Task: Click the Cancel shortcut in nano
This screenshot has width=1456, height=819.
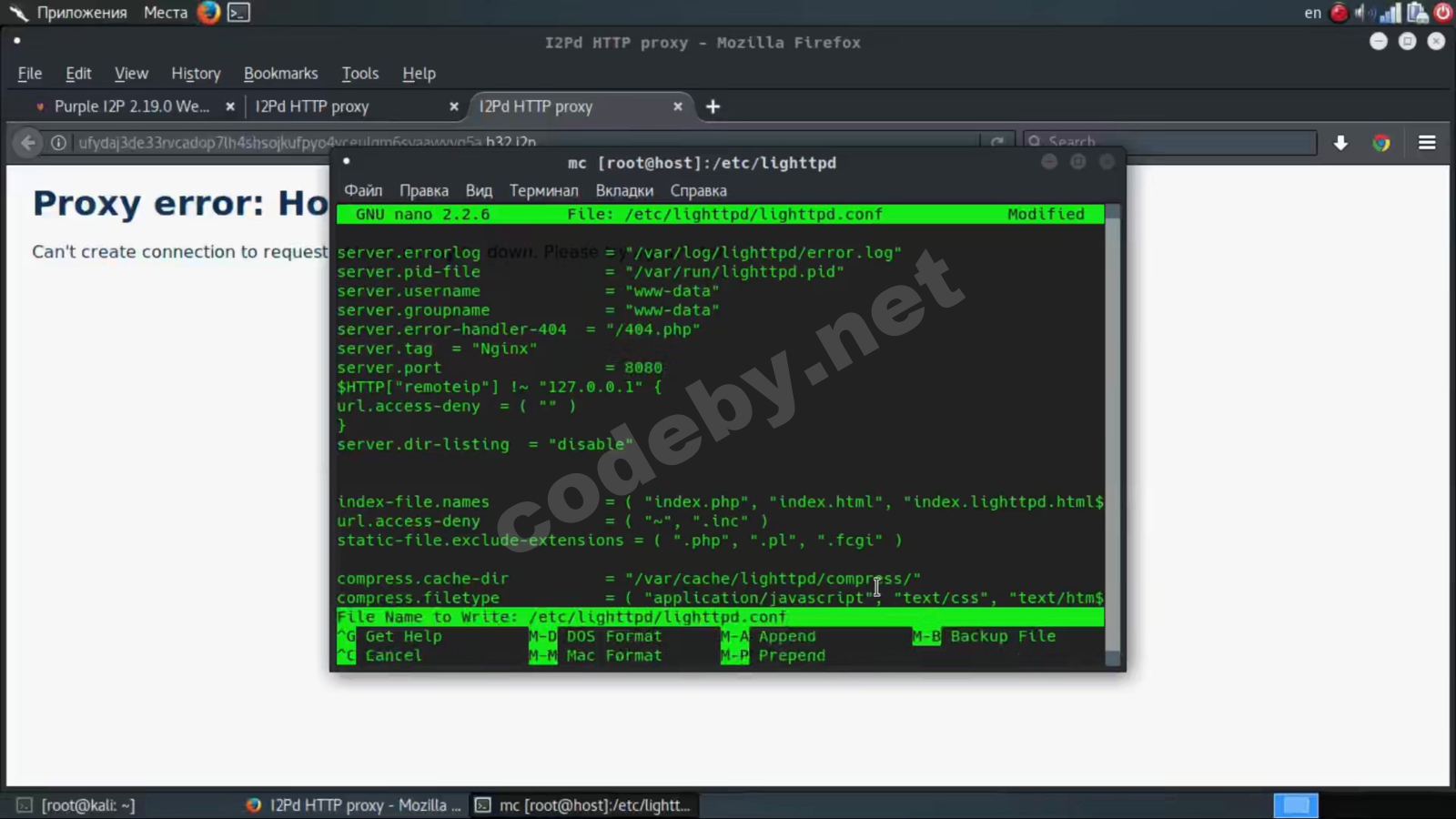Action: point(379,655)
